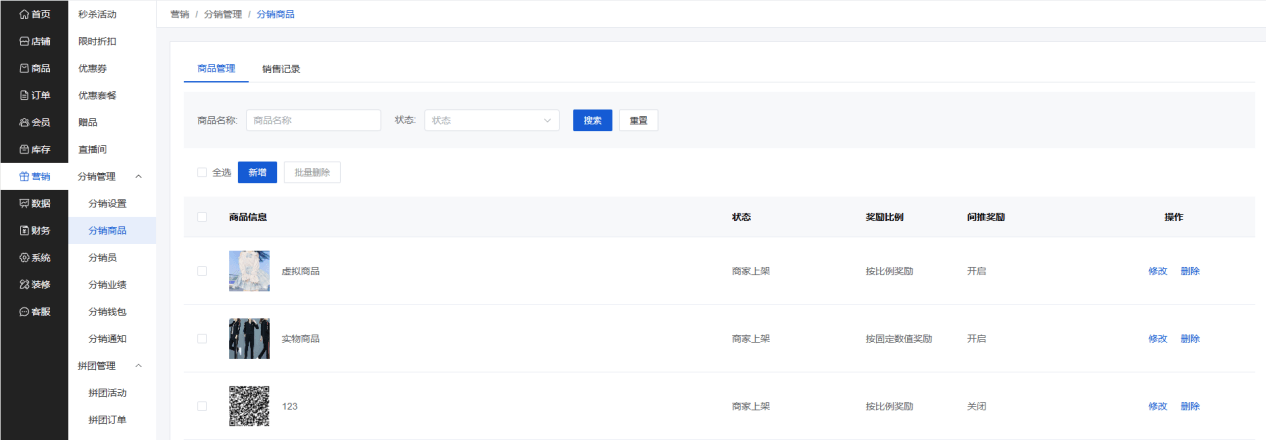Click the 会员 member icon
Screen dimensions: 1266x440
pos(24,122)
